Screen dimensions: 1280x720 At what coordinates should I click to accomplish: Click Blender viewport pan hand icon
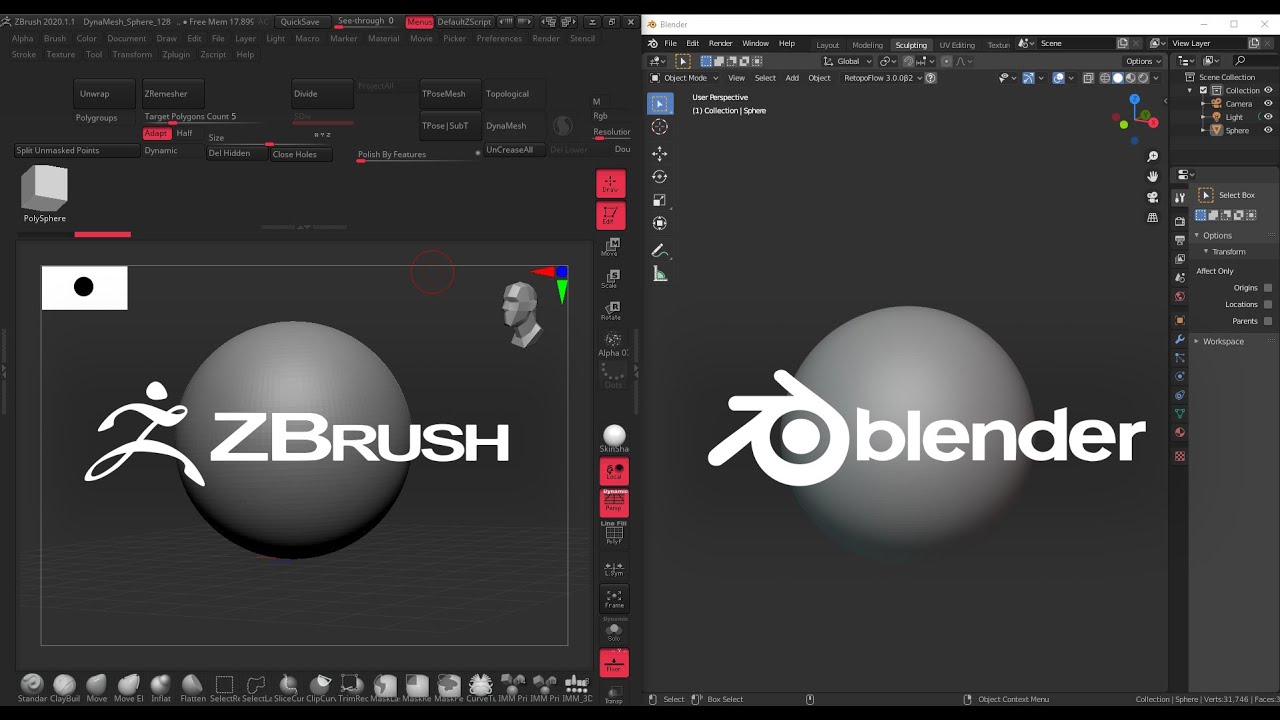pos(1153,176)
